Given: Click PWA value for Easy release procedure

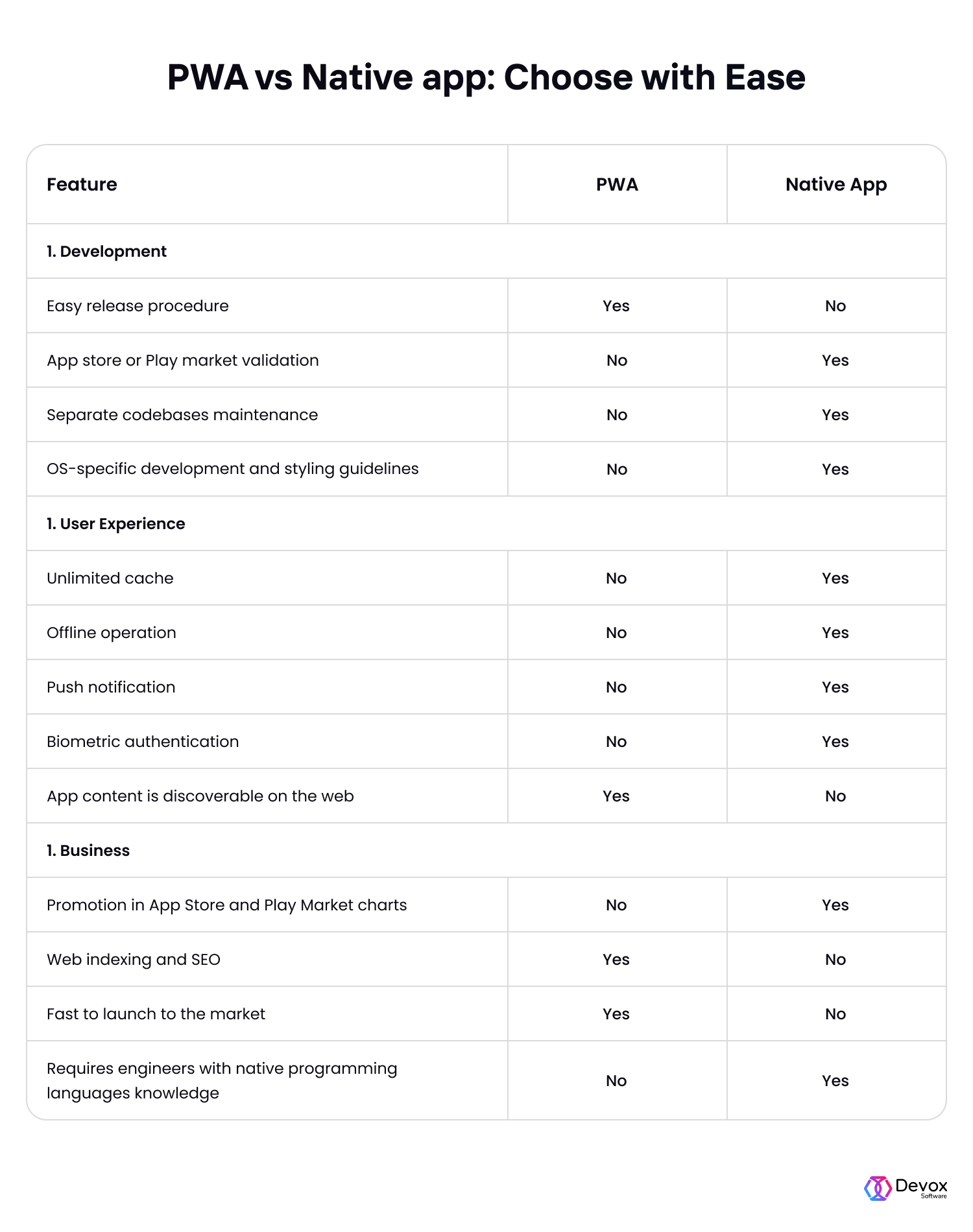Looking at the screenshot, I should [x=616, y=306].
